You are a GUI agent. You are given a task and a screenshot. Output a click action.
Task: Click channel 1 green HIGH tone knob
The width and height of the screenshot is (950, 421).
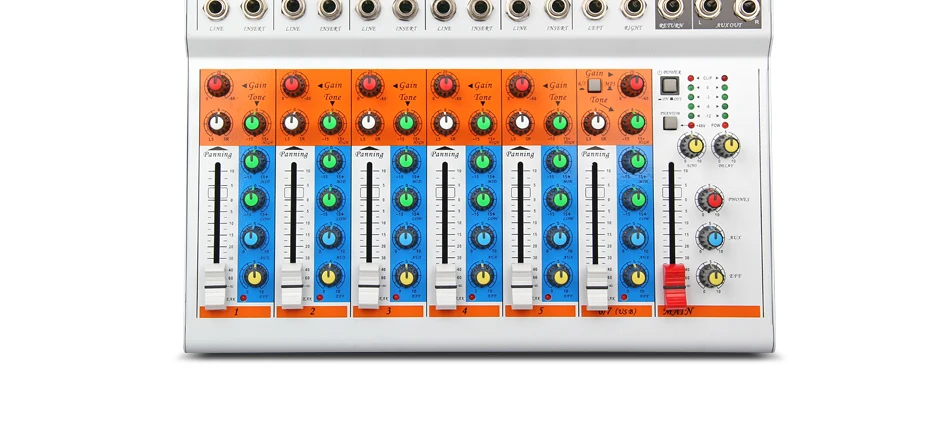point(254,124)
